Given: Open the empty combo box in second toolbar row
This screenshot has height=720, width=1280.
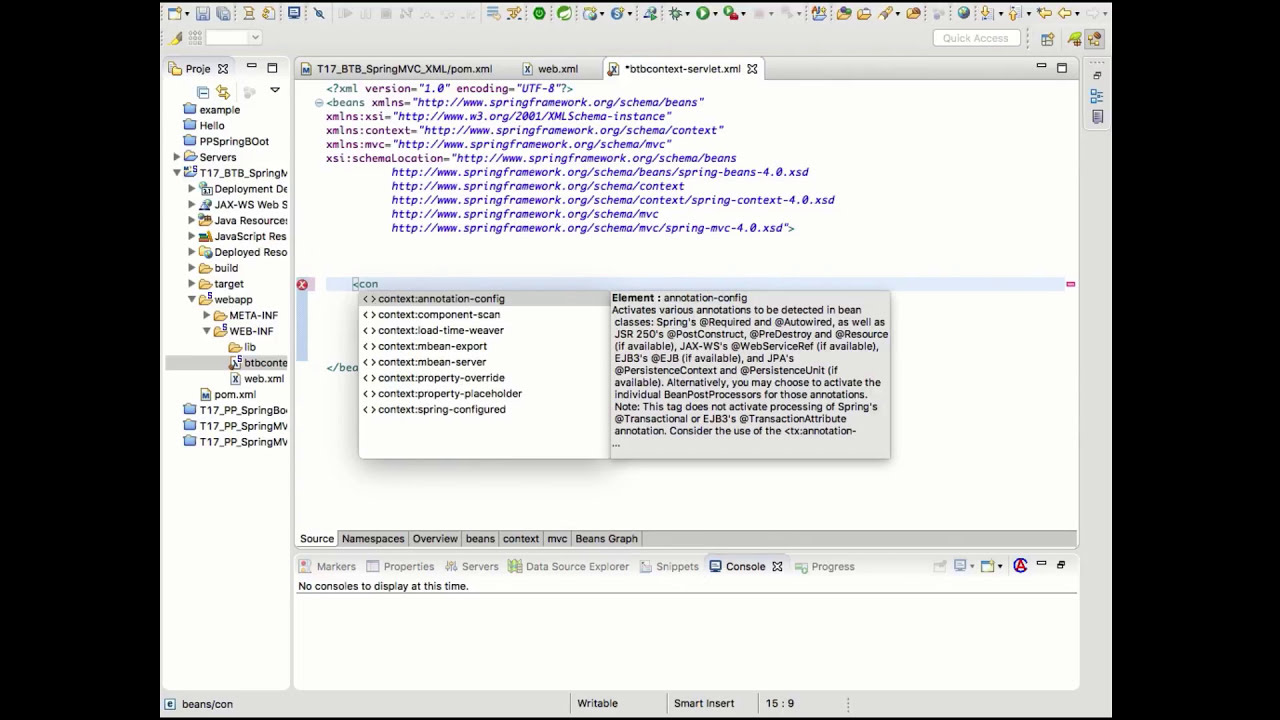Looking at the screenshot, I should pos(234,37).
